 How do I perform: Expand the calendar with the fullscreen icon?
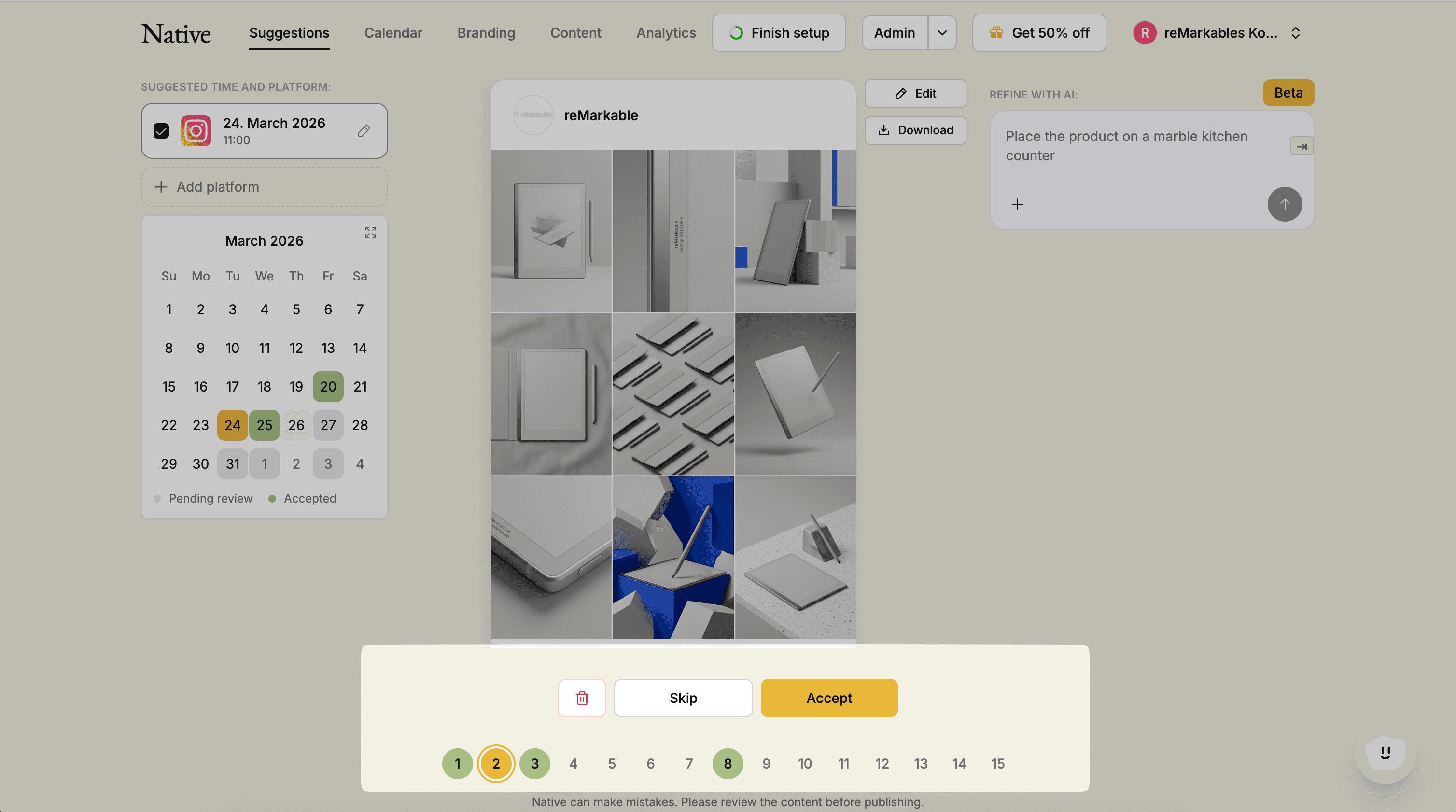(370, 232)
